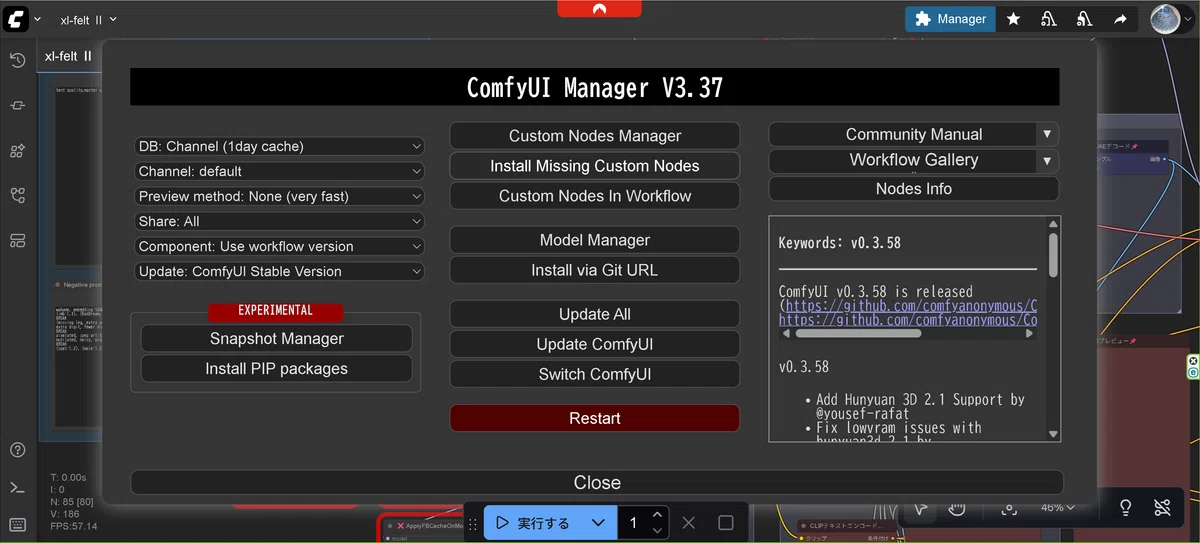Open the logo menu chevron

pyautogui.click(x=38, y=19)
